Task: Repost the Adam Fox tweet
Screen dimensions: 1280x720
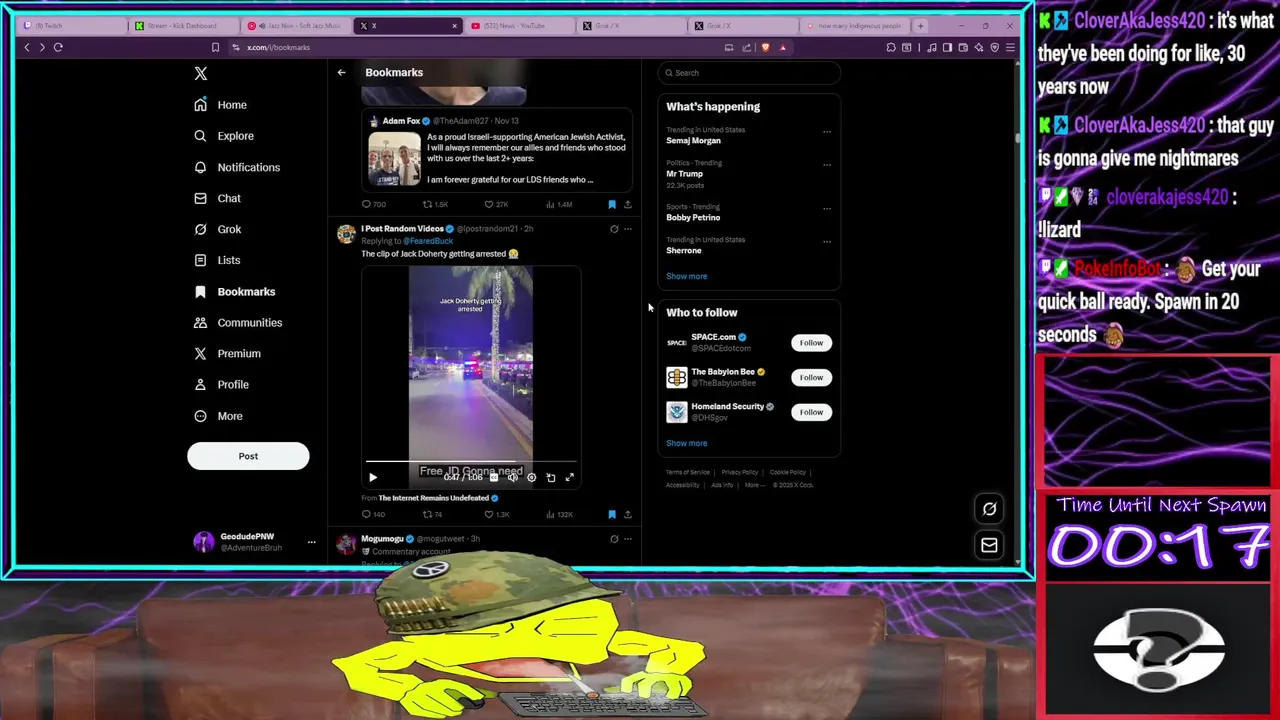Action: coord(435,204)
